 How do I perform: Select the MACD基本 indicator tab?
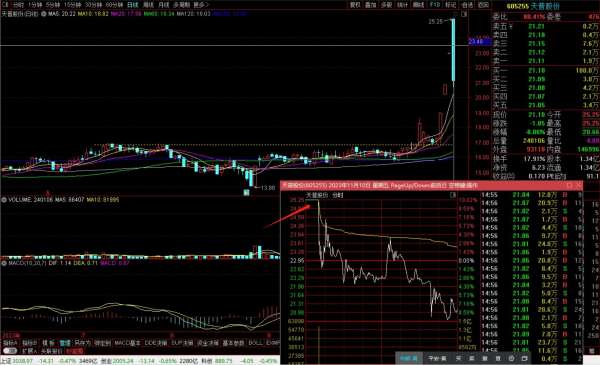point(127,343)
